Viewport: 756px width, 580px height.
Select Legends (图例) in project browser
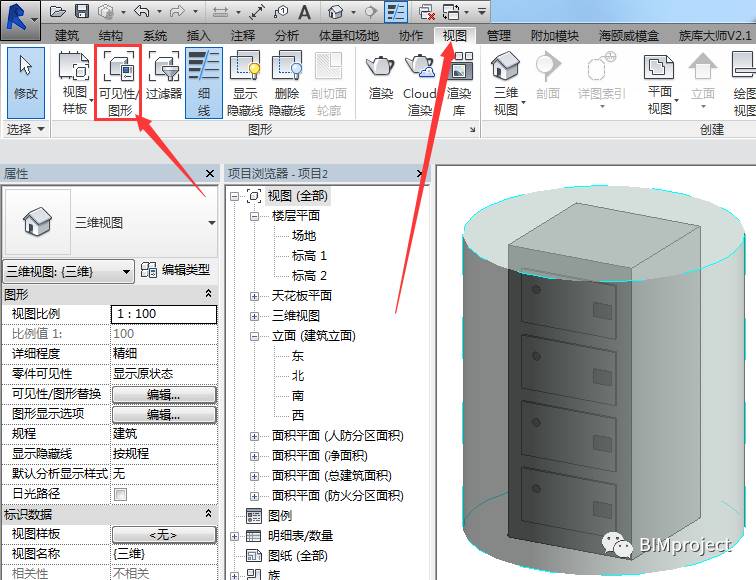click(x=280, y=516)
